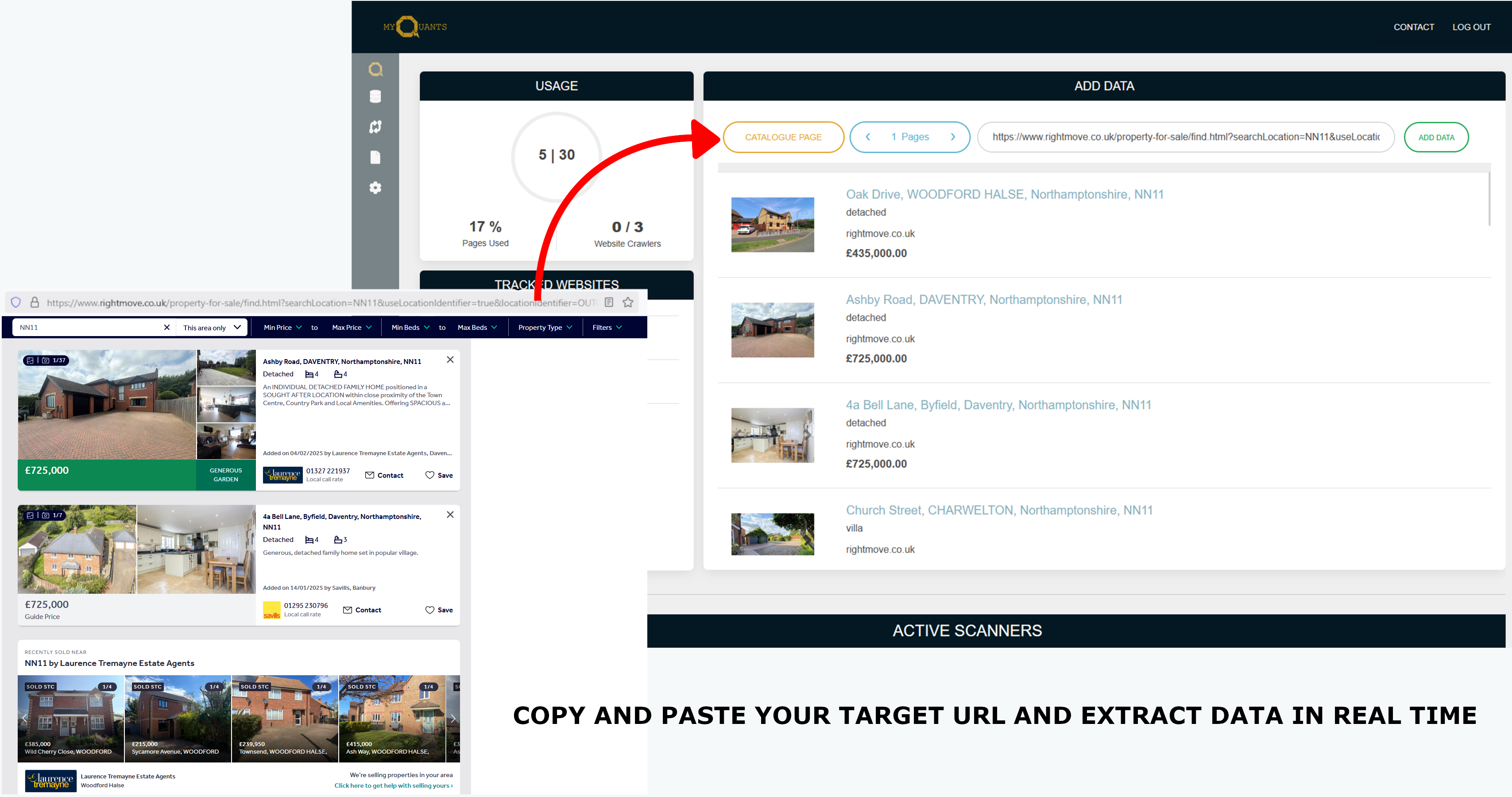Expand the This area only dropdown
Screen dimensions: 1512x797
click(x=211, y=328)
